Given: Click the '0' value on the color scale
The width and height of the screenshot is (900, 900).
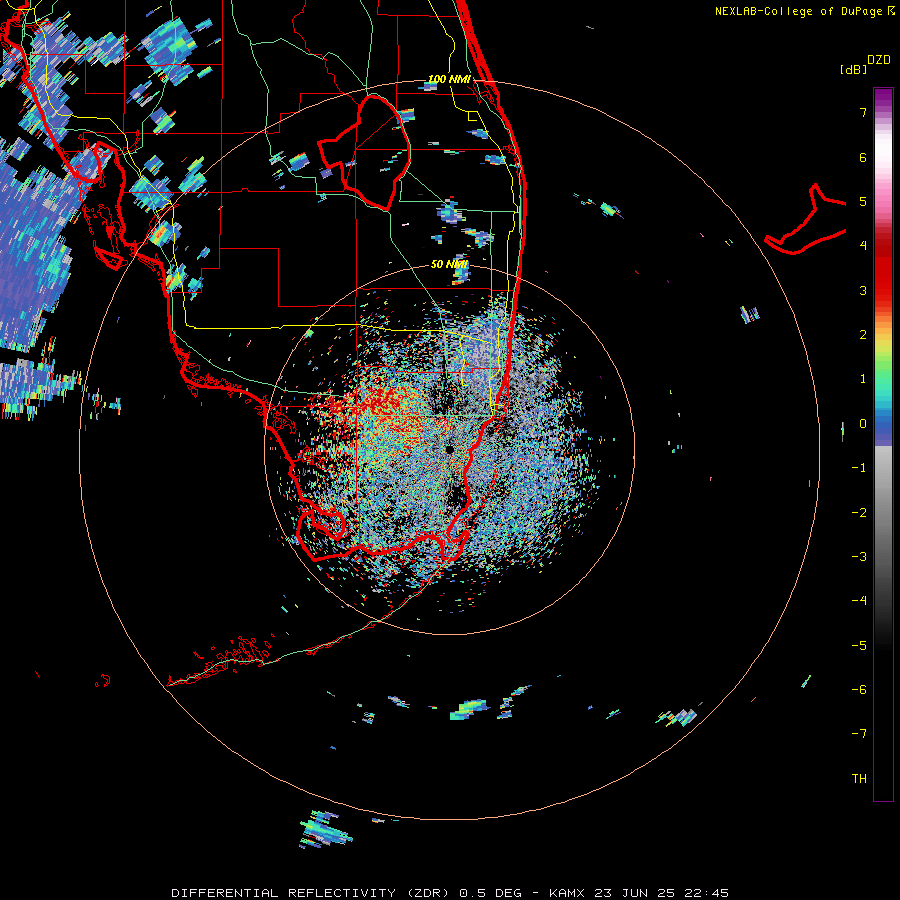Looking at the screenshot, I should [x=863, y=424].
